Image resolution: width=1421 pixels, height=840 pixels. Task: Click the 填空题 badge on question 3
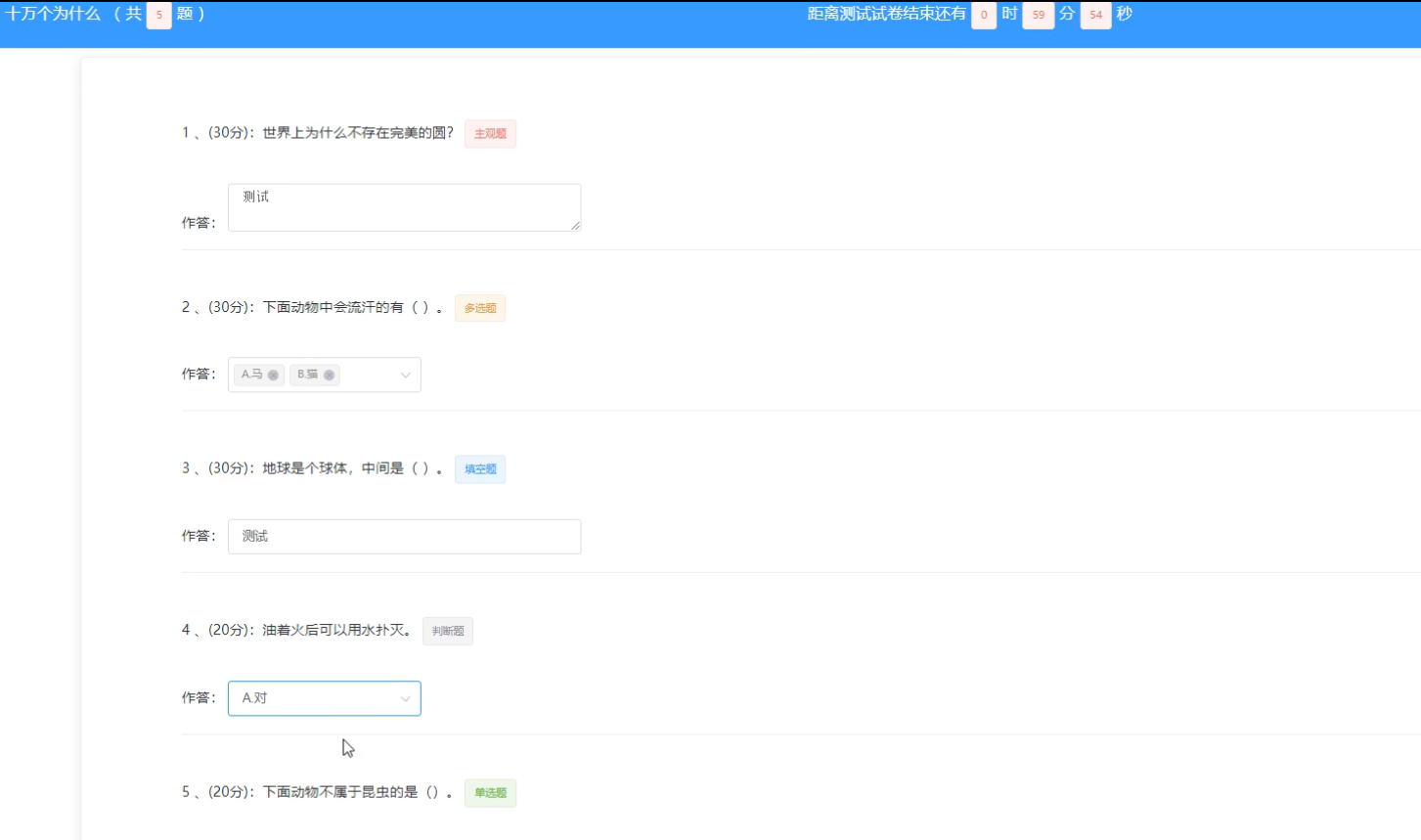tap(479, 469)
